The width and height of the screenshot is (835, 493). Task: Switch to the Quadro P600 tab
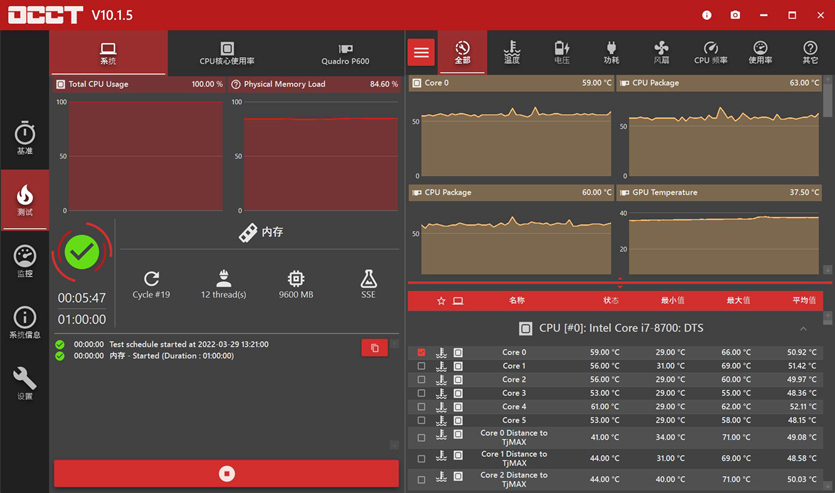tap(345, 53)
